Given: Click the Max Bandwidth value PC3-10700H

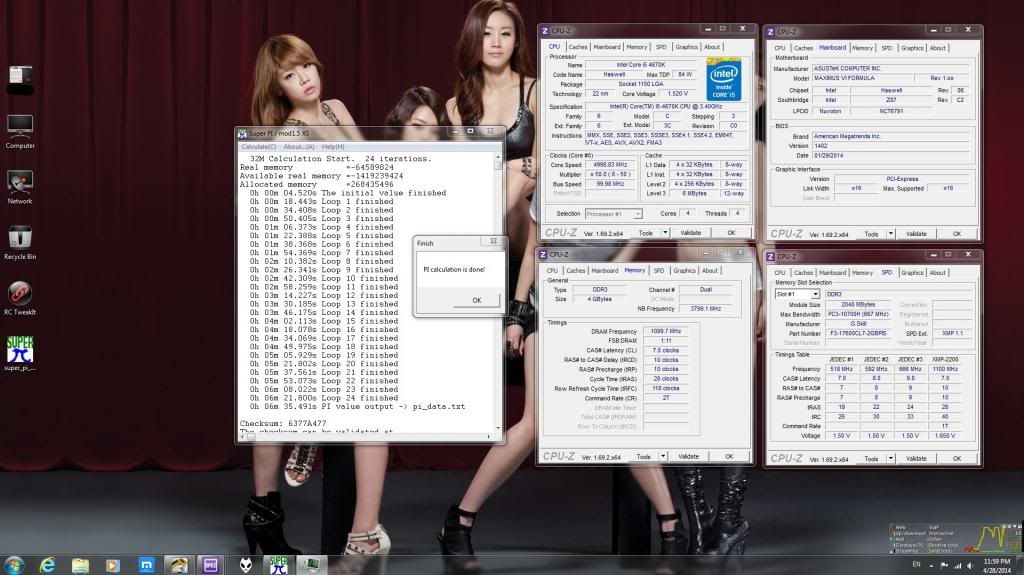Looking at the screenshot, I should 858,314.
